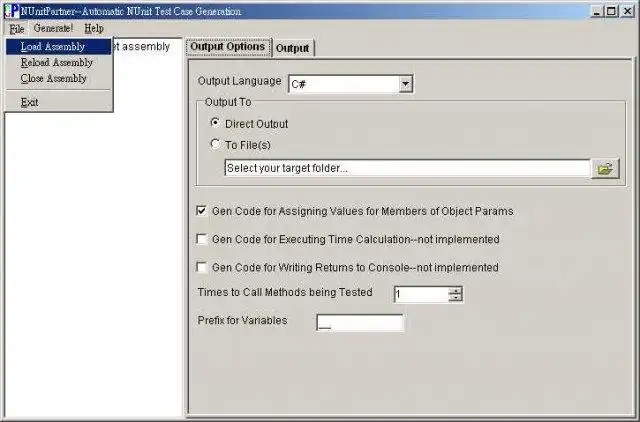
Task: Close the NUnitPartner window
Action: click(627, 11)
